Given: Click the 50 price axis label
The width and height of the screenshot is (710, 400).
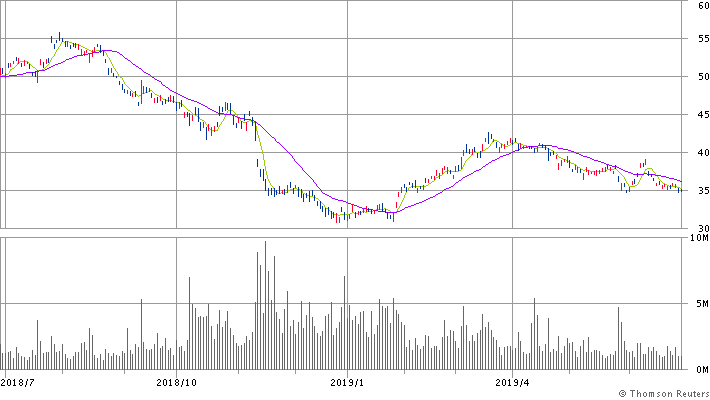Looking at the screenshot, I should pos(704,77).
